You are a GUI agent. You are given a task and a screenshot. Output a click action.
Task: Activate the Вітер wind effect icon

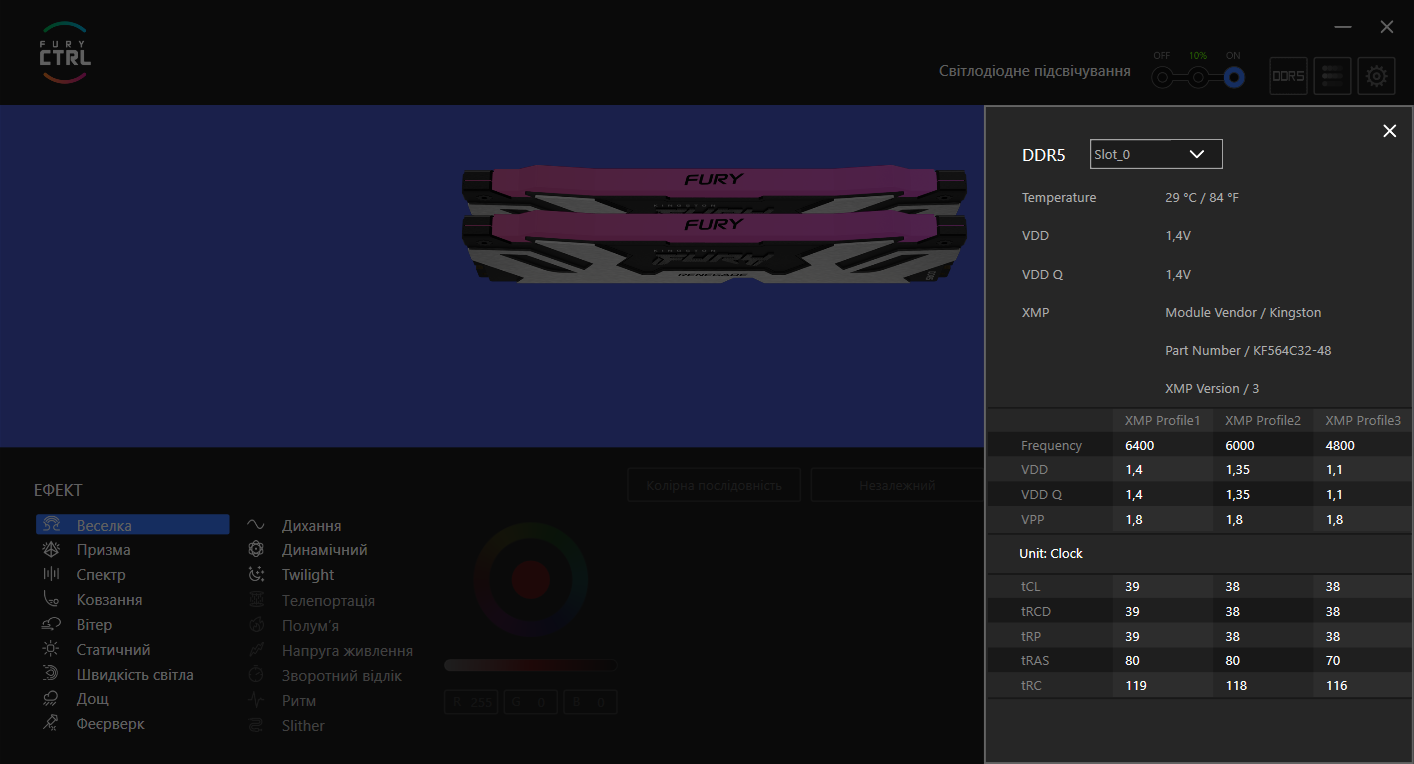pos(51,624)
